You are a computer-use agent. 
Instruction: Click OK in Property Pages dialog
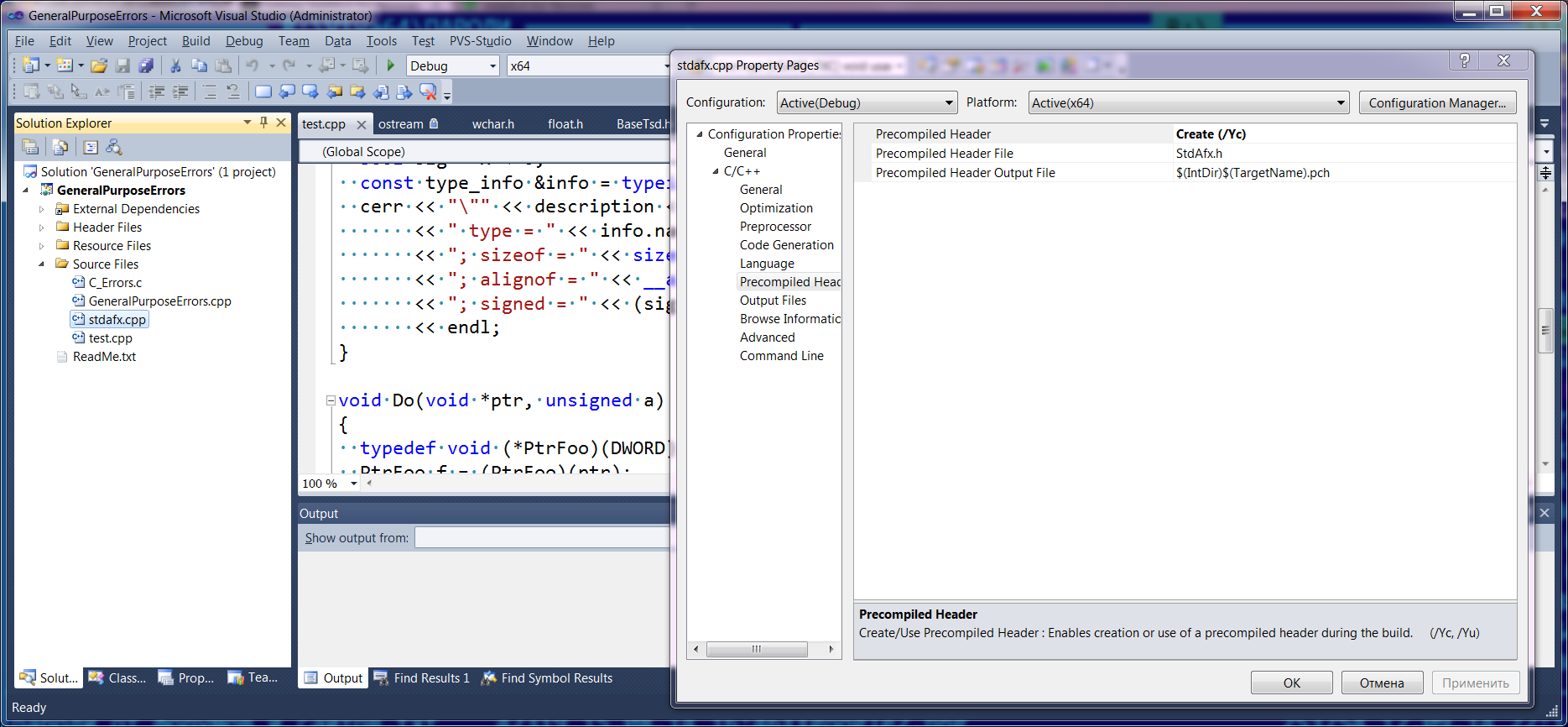click(1292, 683)
